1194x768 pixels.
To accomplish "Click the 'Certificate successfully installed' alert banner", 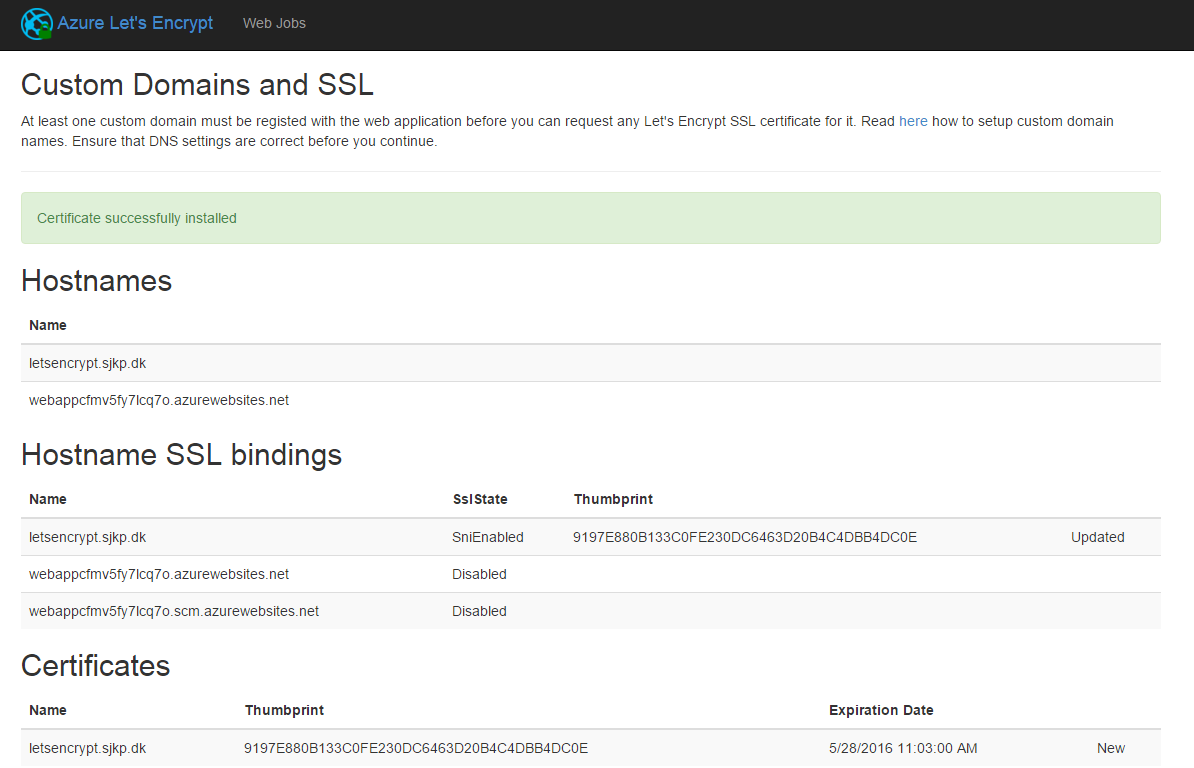I will 590,218.
